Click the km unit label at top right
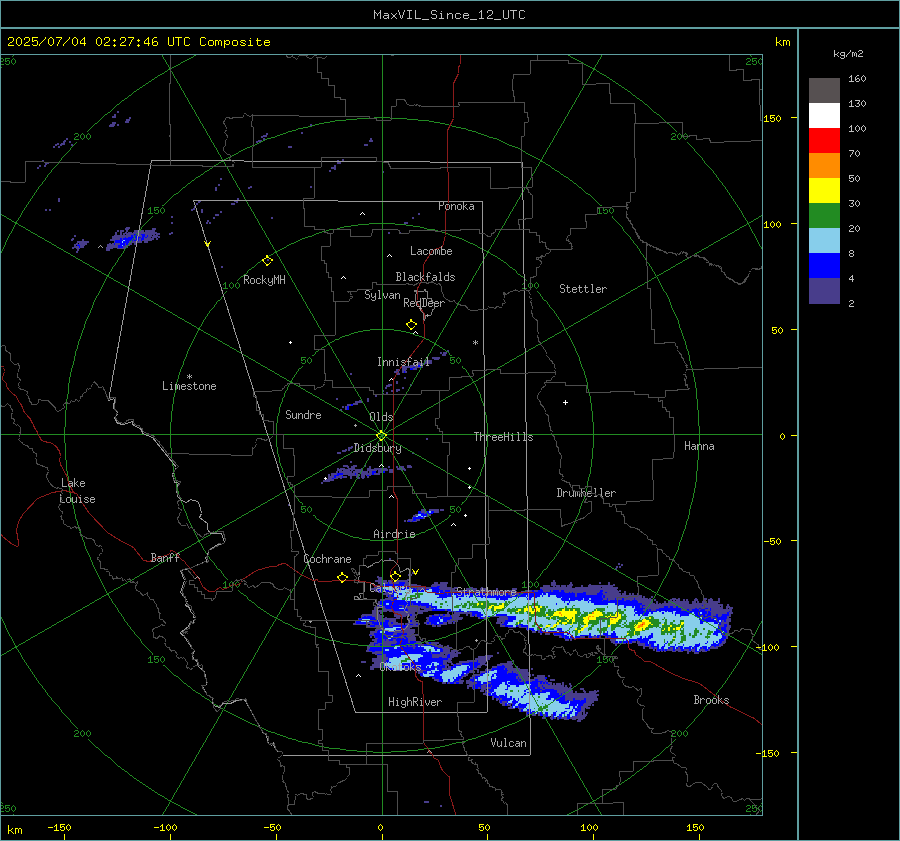This screenshot has width=900, height=841. (782, 42)
